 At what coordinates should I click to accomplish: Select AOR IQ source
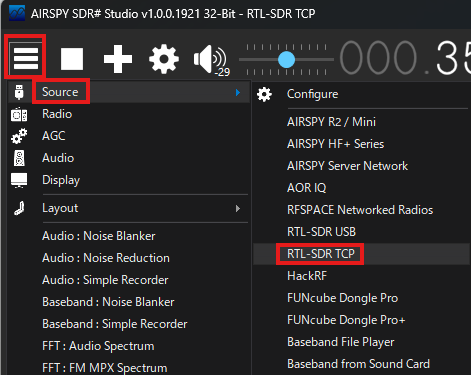click(x=307, y=188)
